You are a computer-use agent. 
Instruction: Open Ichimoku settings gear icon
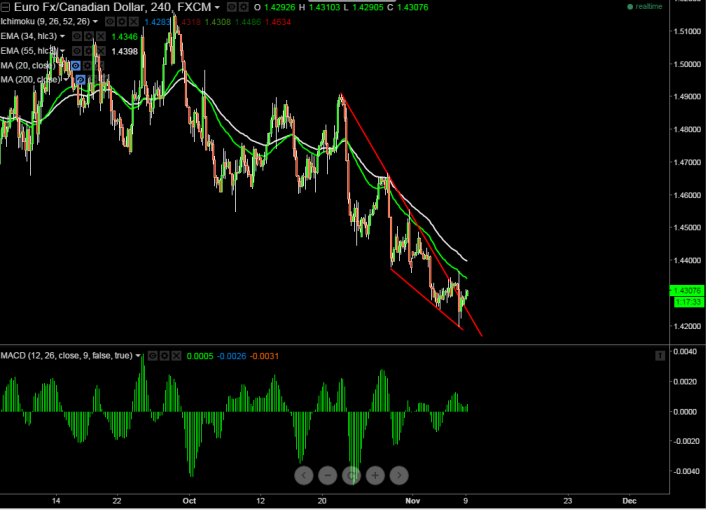122,22
